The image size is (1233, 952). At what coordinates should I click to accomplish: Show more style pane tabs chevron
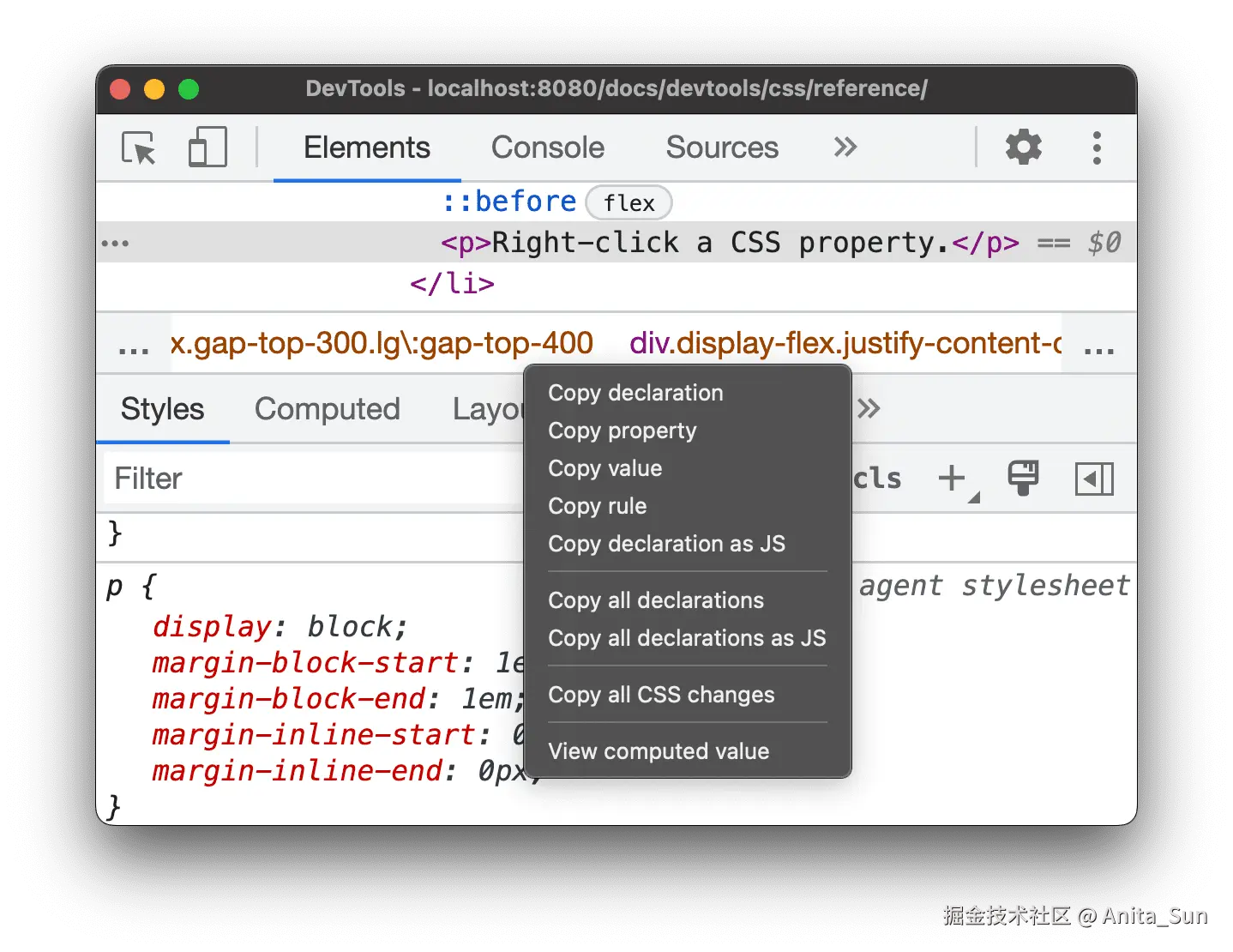[x=869, y=408]
